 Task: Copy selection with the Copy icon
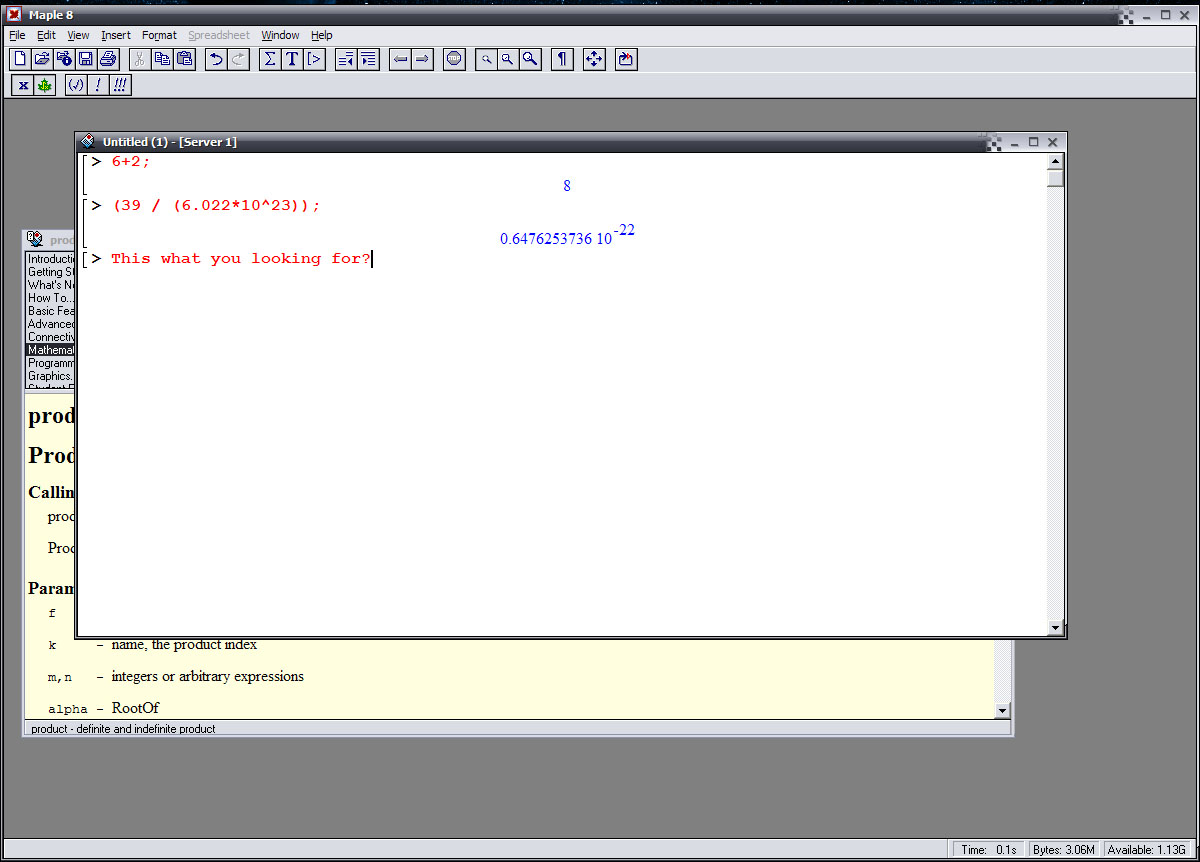point(162,59)
